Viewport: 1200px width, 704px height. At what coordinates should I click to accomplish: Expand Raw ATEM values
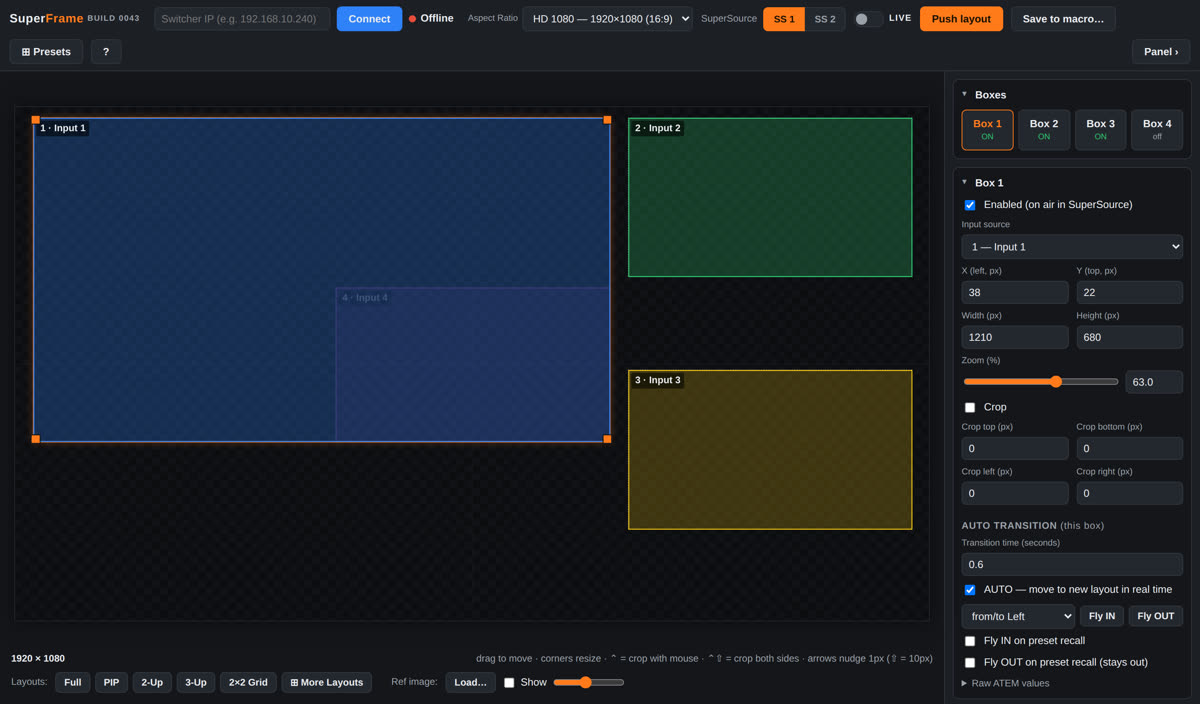[x=1005, y=683]
